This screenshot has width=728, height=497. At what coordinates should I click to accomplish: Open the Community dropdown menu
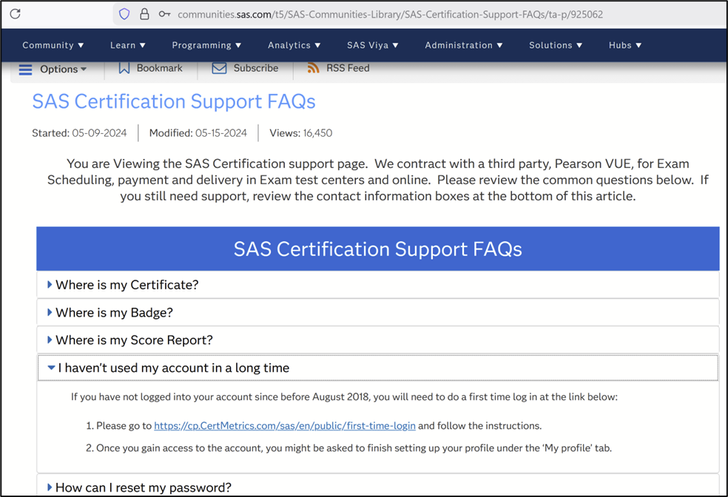click(x=53, y=45)
